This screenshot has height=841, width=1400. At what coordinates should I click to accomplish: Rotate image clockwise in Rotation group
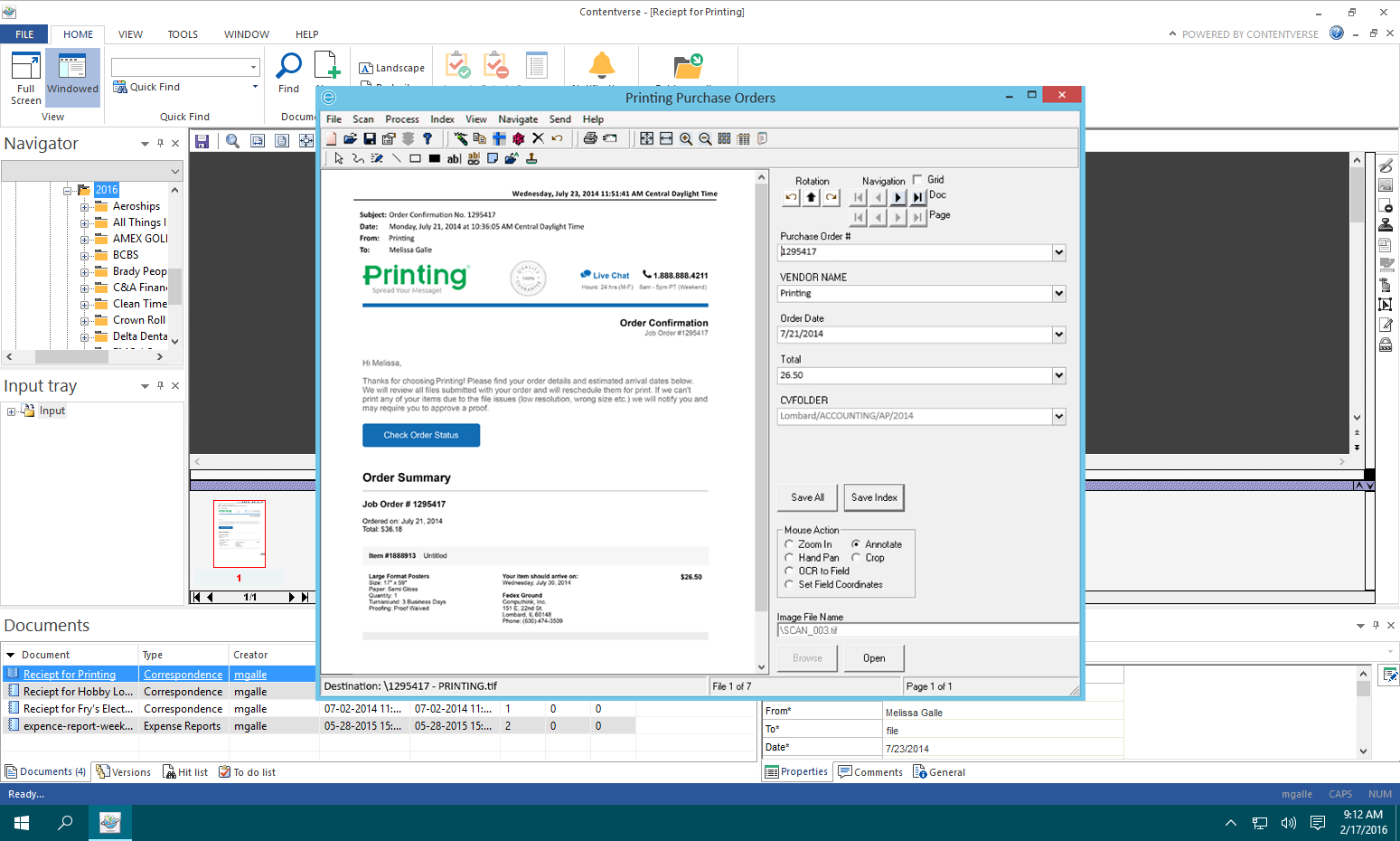(x=832, y=197)
